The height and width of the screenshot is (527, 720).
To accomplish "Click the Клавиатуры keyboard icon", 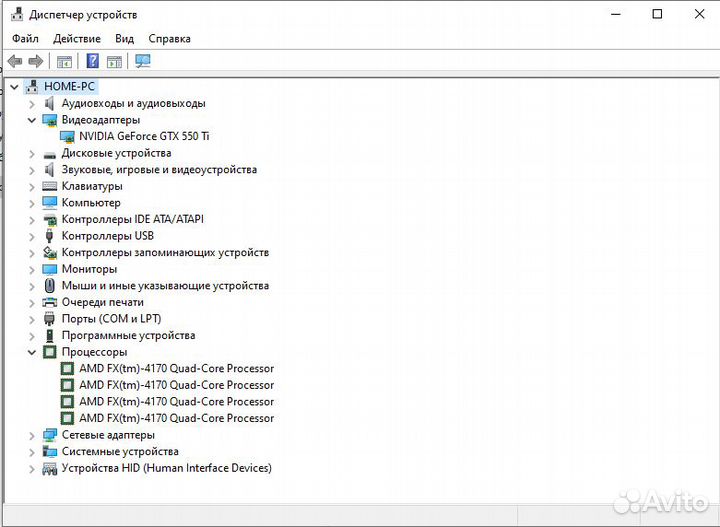I will (50, 186).
